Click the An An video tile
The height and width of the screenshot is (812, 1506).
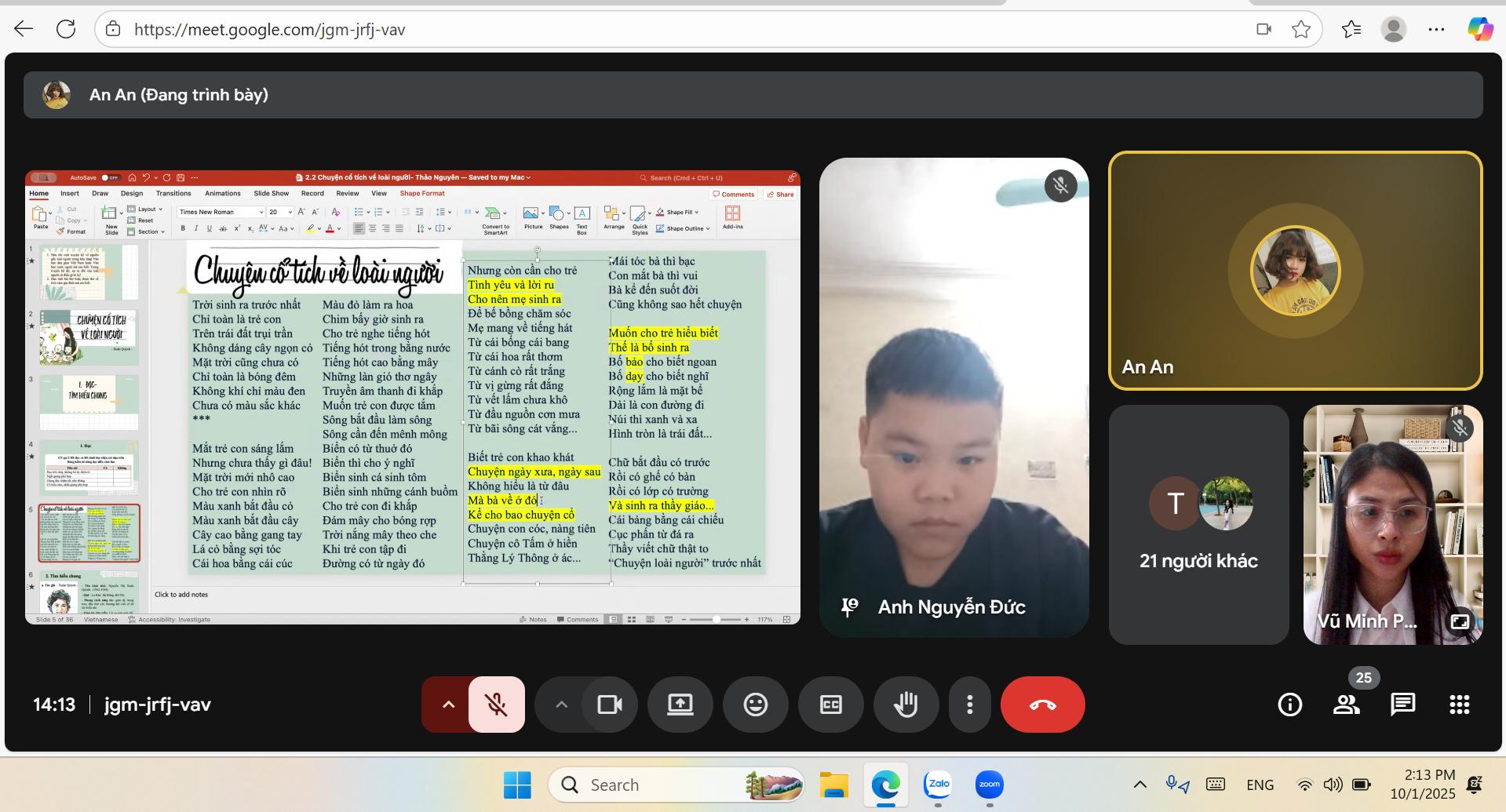pyautogui.click(x=1295, y=271)
